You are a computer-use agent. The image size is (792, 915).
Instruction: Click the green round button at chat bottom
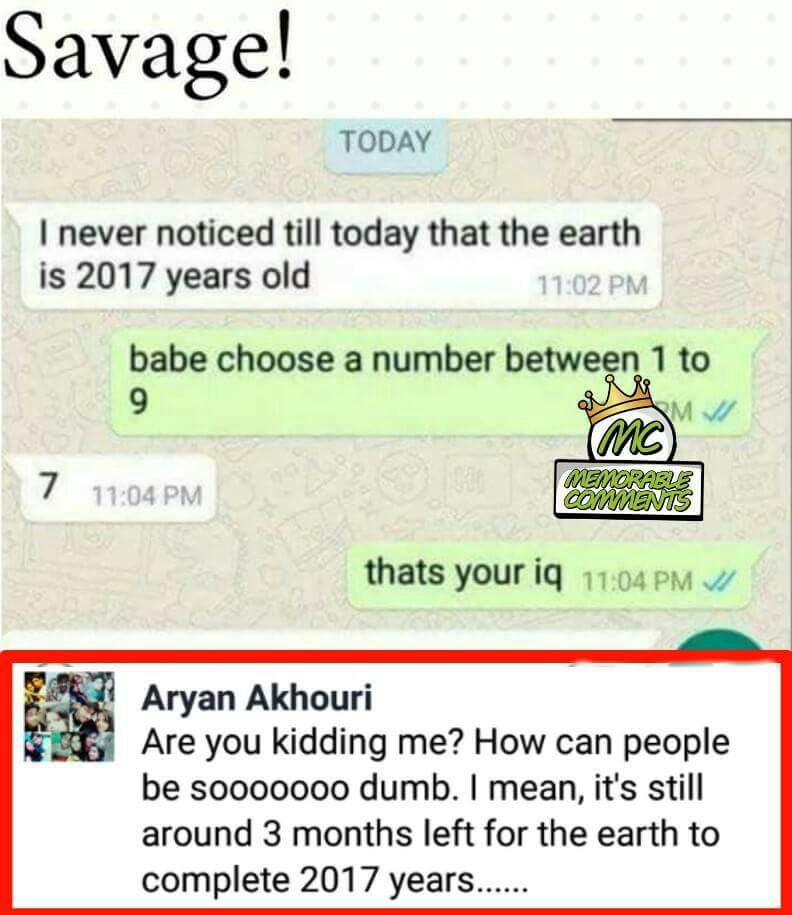tap(721, 641)
